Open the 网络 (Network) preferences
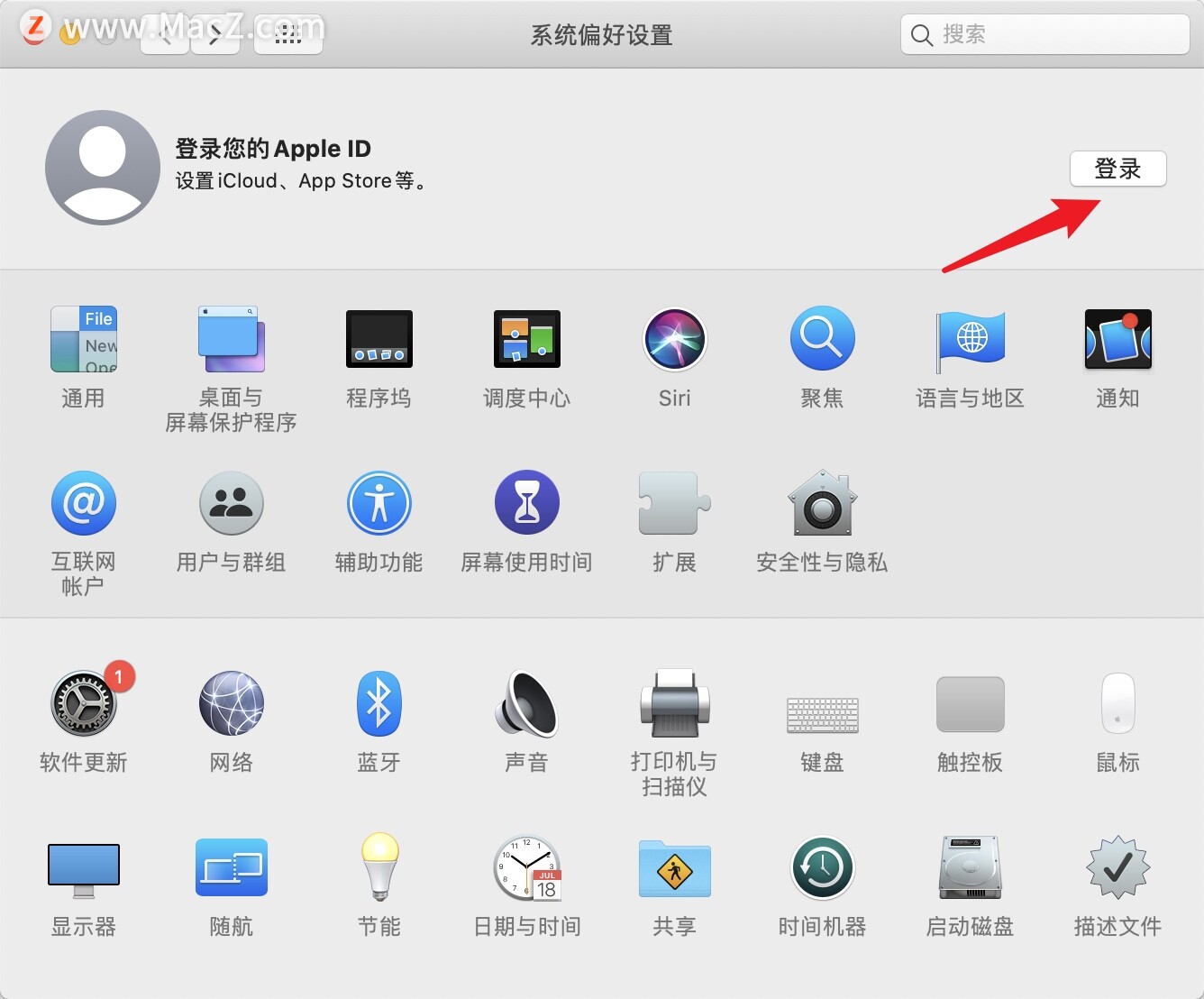The width and height of the screenshot is (1204, 999). [x=232, y=703]
